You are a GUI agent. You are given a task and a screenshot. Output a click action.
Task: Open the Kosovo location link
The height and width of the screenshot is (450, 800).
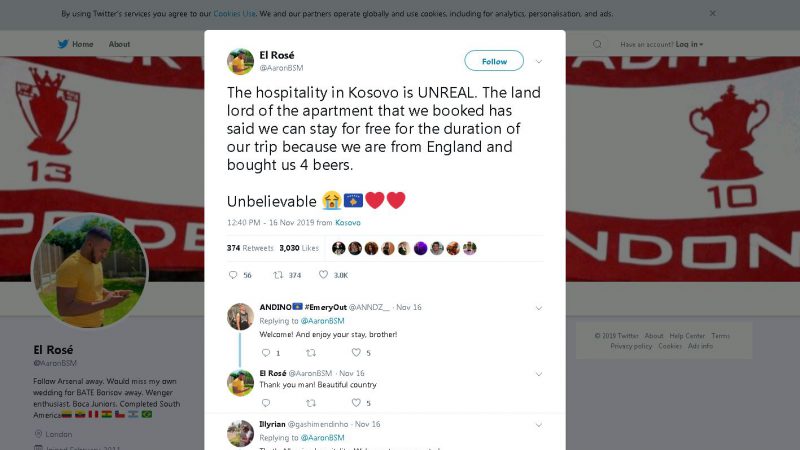tap(348, 222)
